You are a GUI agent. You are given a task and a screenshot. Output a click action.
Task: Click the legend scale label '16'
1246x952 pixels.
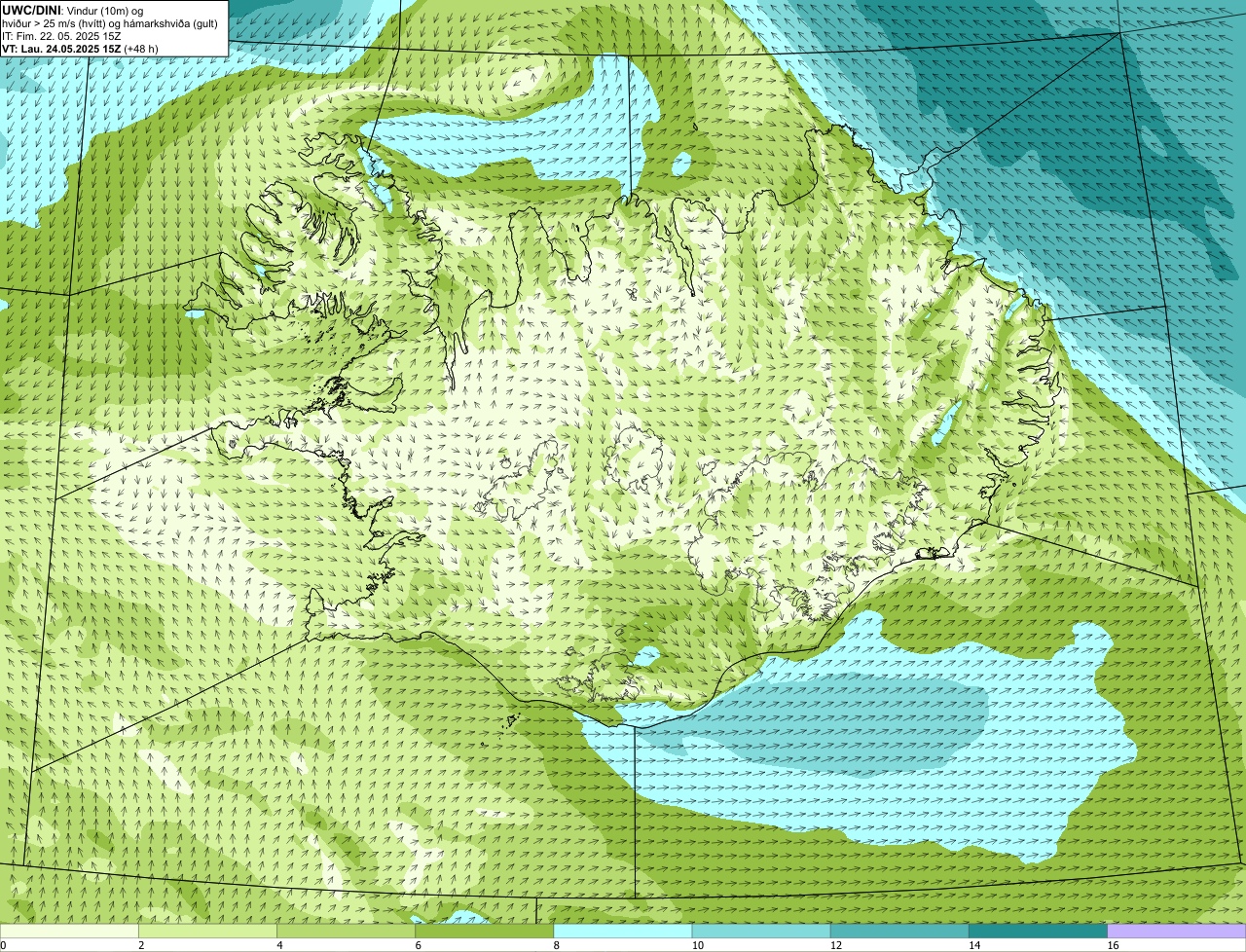[x=1114, y=945]
